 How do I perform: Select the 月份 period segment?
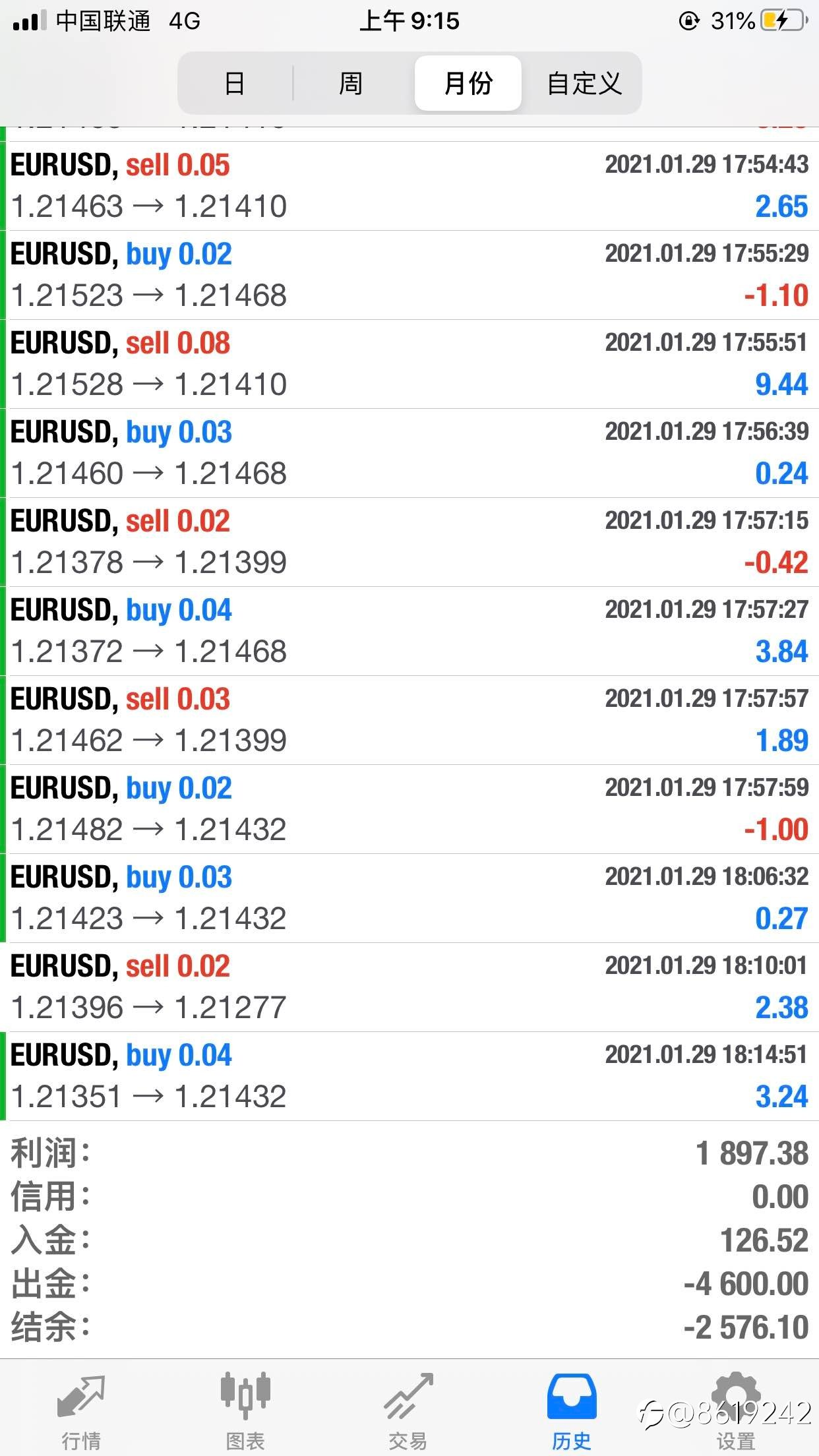pyautogui.click(x=468, y=83)
